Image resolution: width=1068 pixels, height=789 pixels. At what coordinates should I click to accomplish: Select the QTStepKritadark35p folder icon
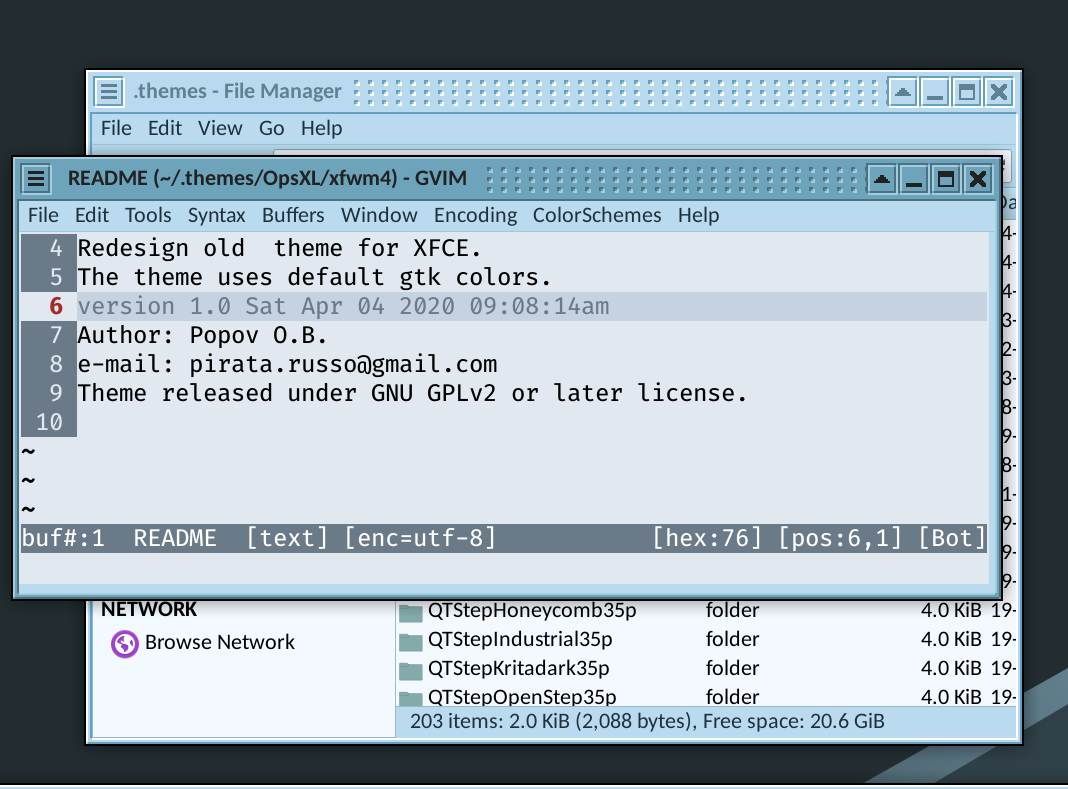click(x=410, y=670)
